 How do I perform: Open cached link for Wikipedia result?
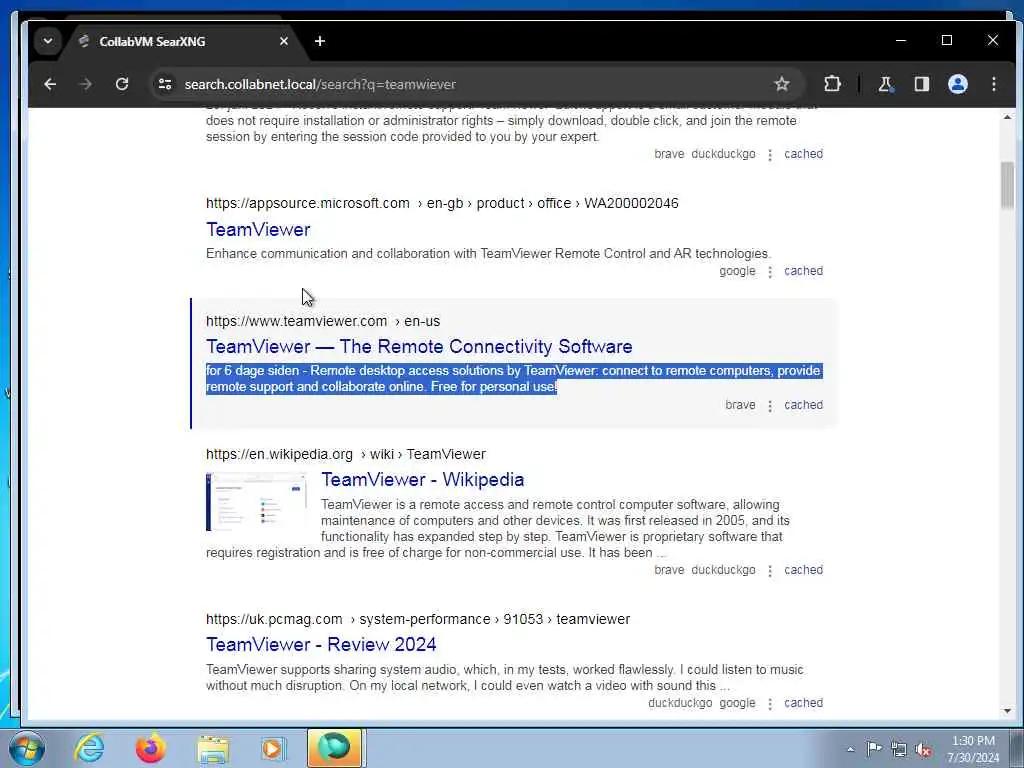(x=803, y=570)
